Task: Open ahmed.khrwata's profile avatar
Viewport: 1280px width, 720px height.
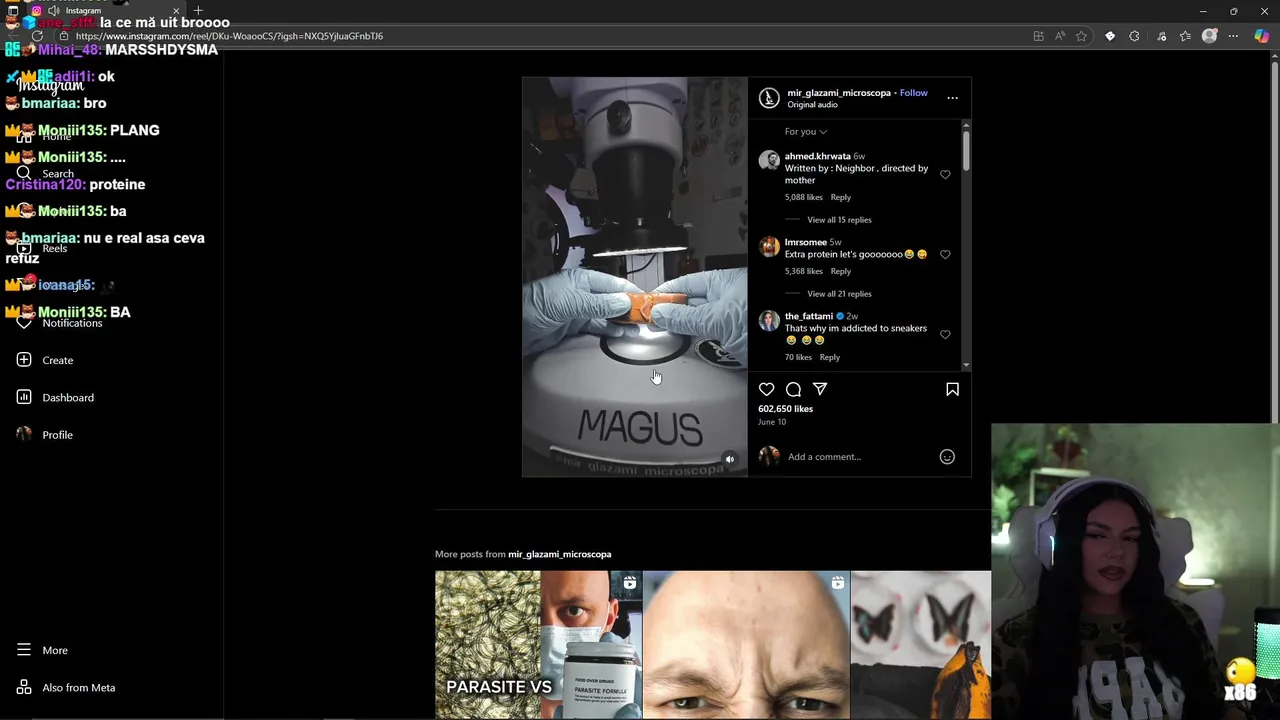Action: [x=769, y=161]
